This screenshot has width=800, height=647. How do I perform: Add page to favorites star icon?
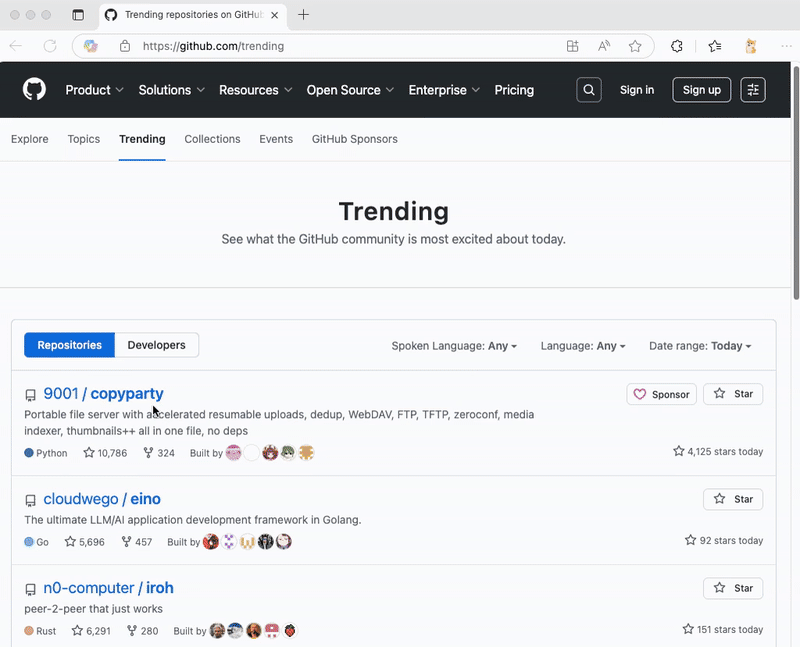635,46
